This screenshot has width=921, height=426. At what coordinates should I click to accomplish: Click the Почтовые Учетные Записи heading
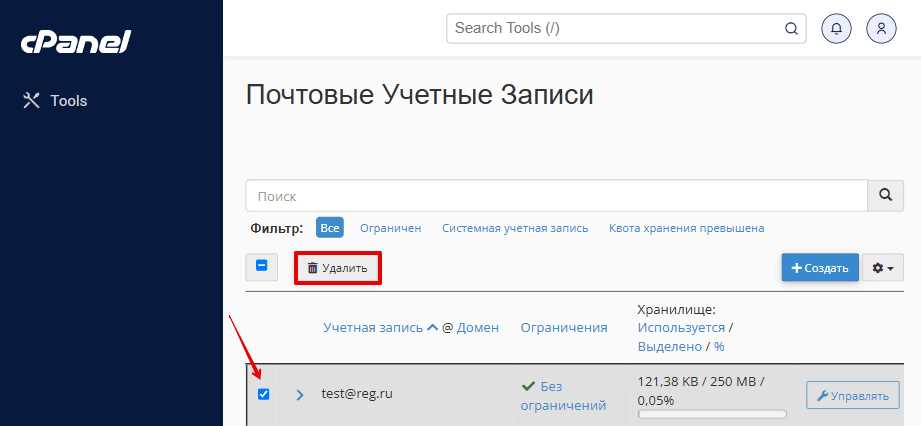[419, 95]
